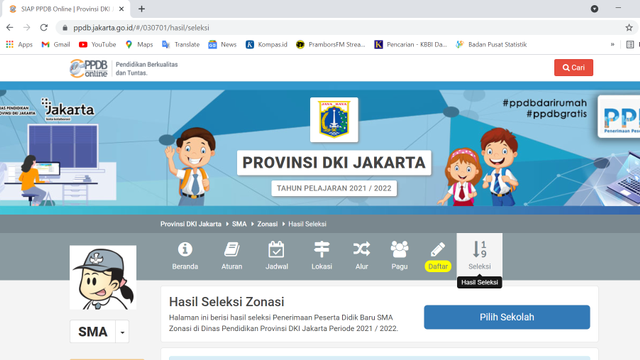Click the SMA student avatar image
Screen dimensions: 640x360
(x=103, y=278)
